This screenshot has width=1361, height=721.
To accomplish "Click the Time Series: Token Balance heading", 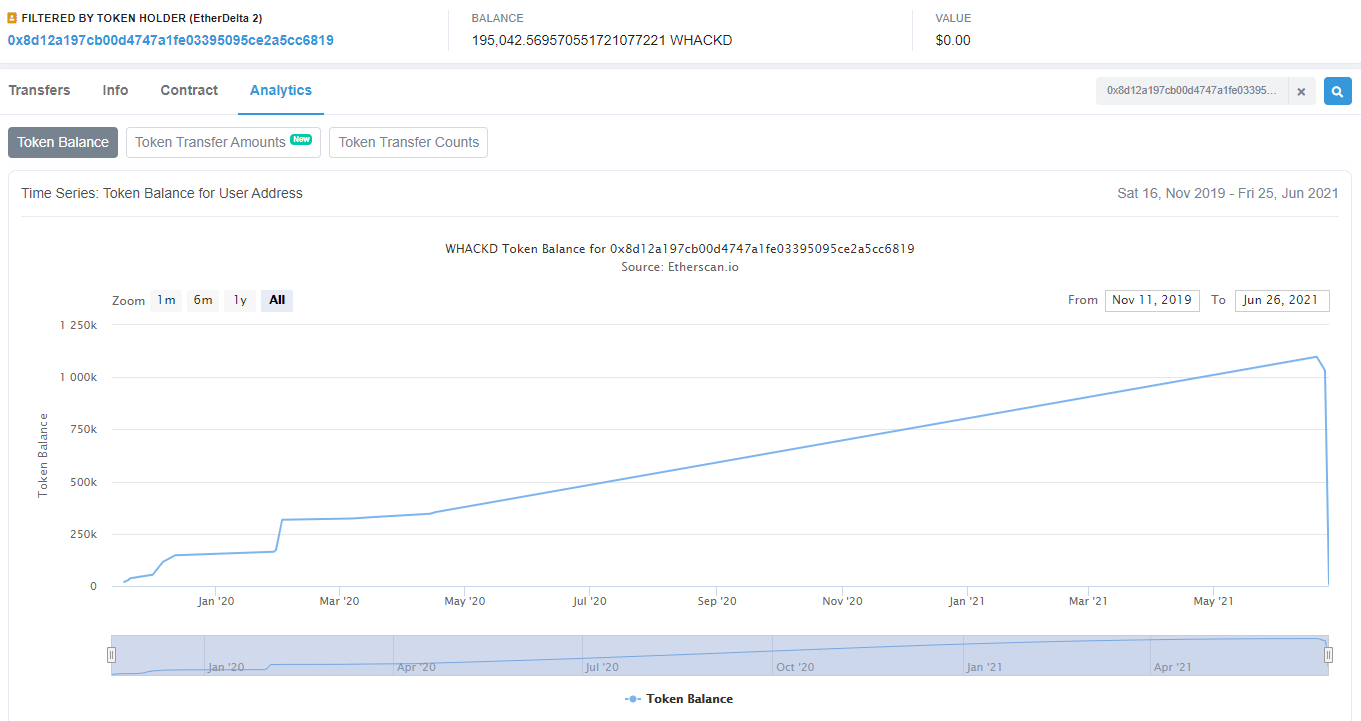I will point(162,193).
